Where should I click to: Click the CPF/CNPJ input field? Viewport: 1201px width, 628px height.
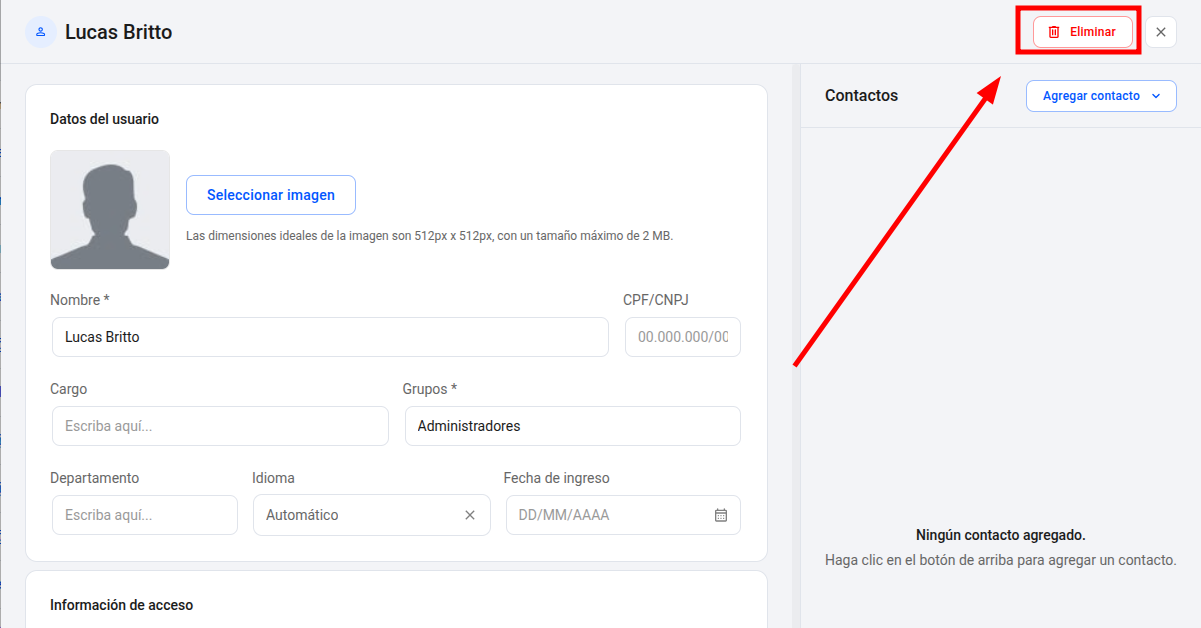683,337
